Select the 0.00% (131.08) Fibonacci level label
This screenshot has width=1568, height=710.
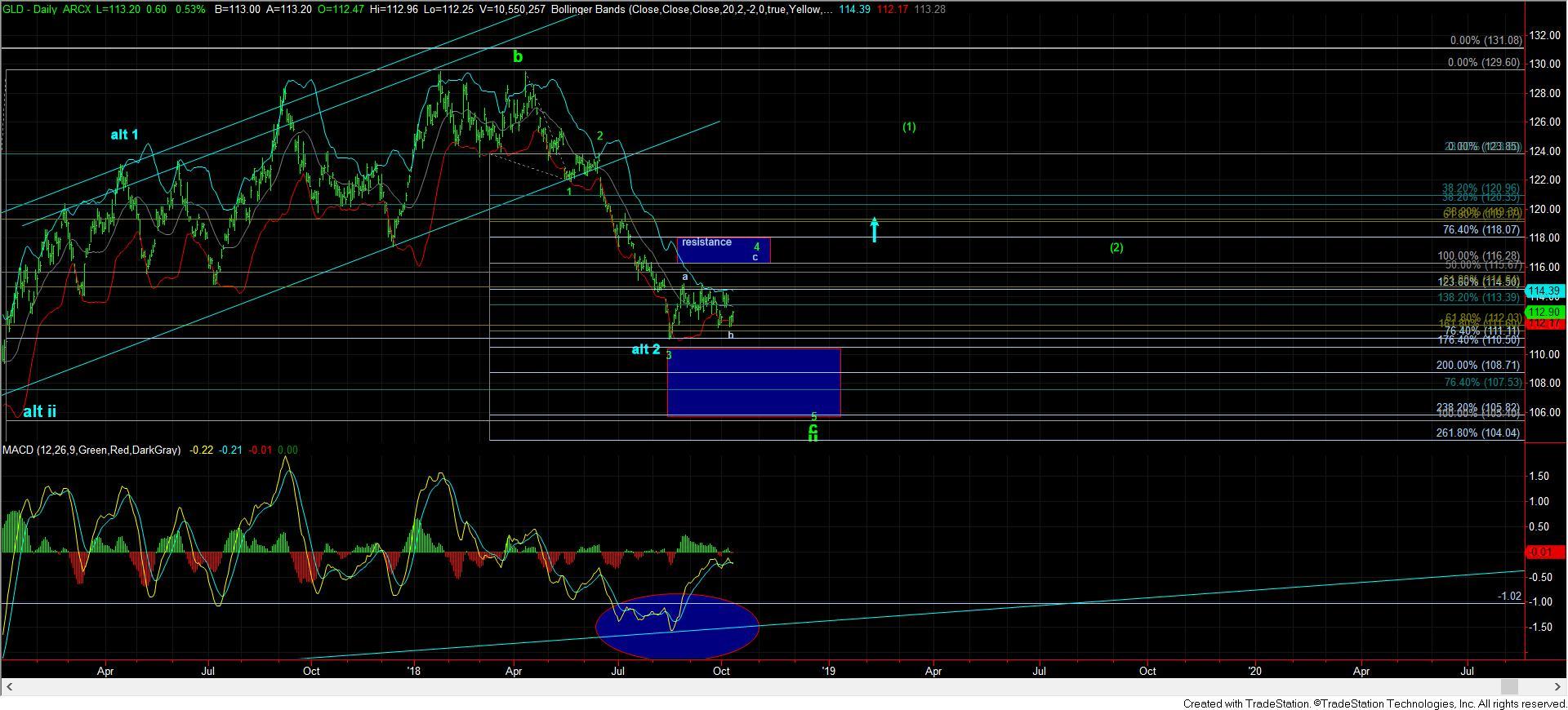1486,40
